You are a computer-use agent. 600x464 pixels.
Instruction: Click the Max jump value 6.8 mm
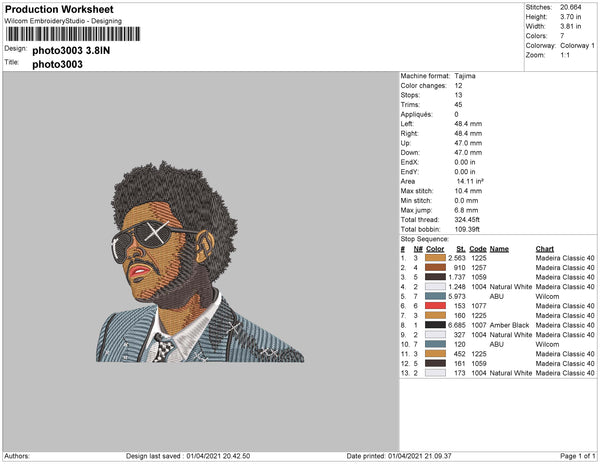pyautogui.click(x=466, y=210)
